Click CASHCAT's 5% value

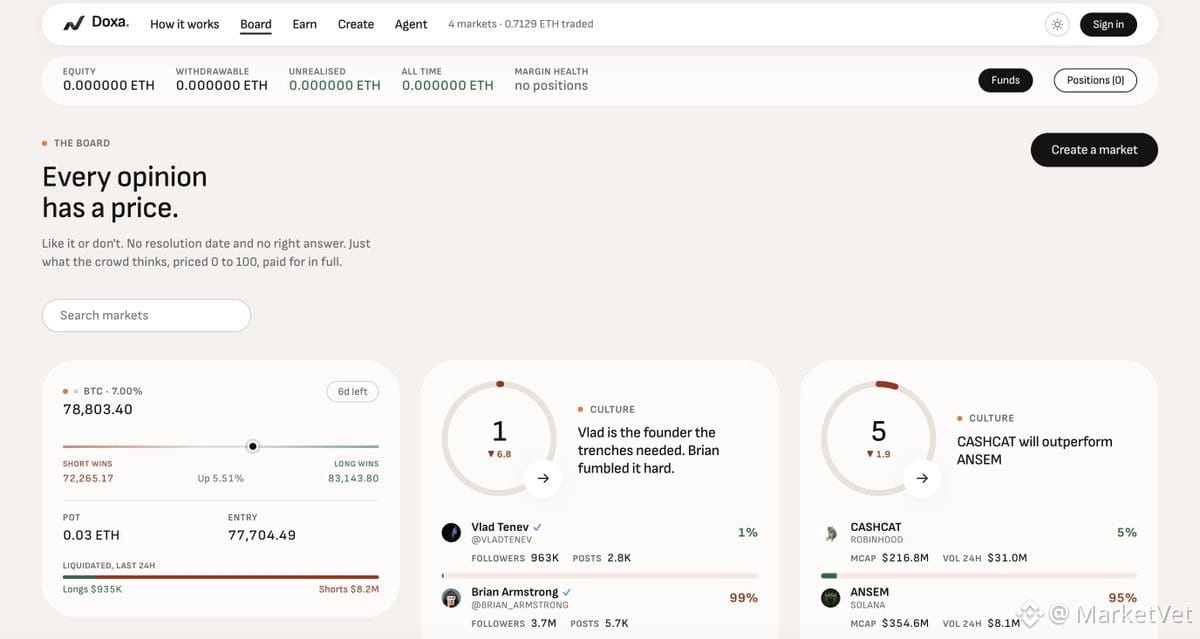(1127, 532)
